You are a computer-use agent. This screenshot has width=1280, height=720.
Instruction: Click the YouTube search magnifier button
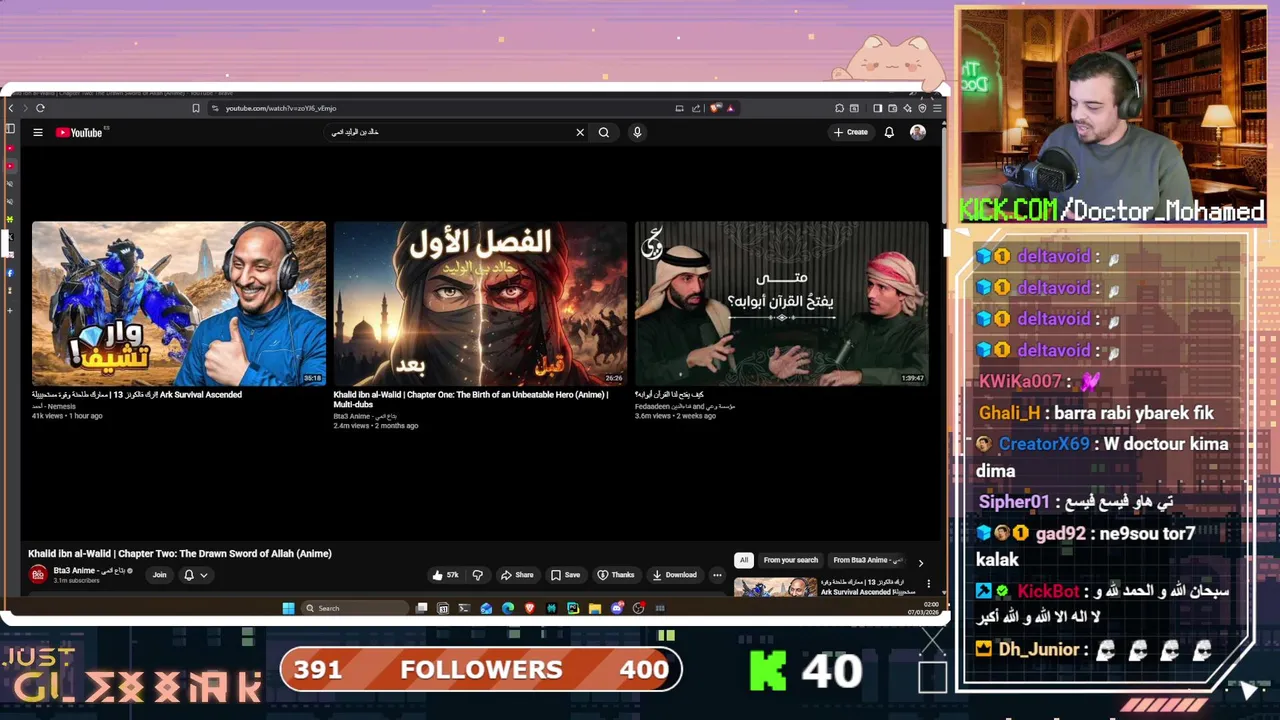[x=604, y=132]
